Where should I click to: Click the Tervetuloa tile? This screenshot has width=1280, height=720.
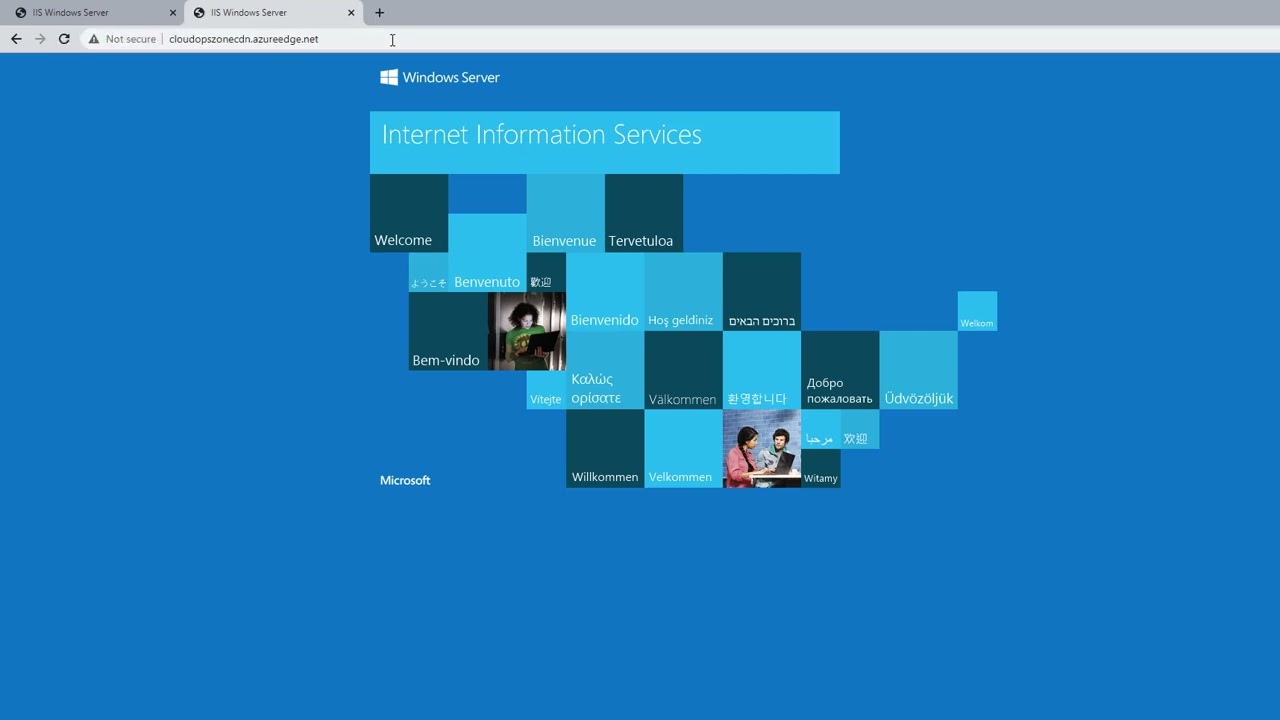tap(644, 213)
